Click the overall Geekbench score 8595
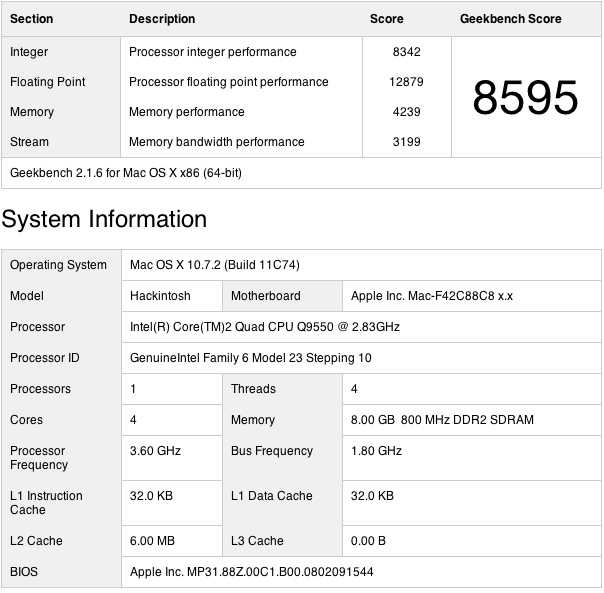 pyautogui.click(x=525, y=97)
